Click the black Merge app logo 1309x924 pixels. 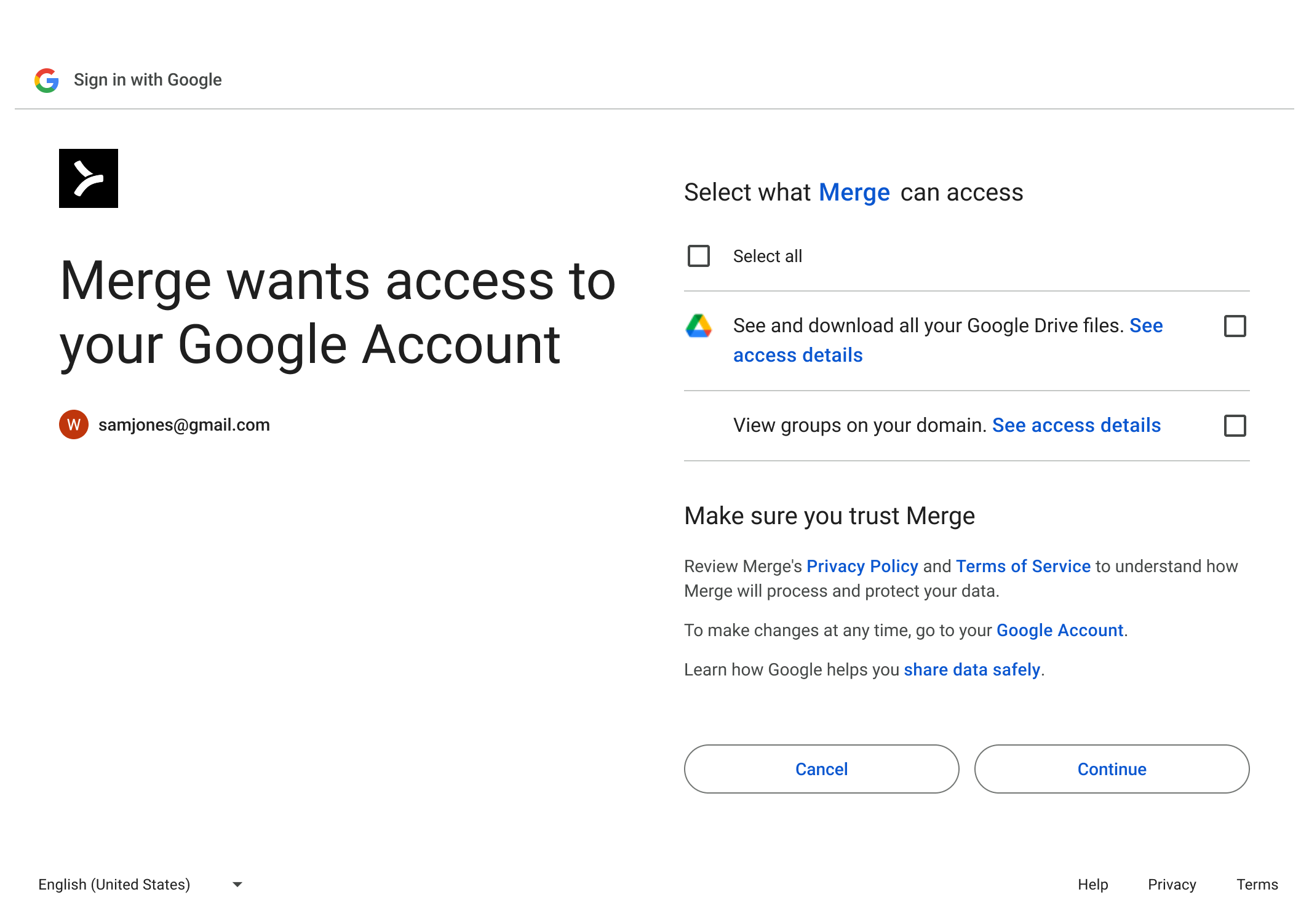click(89, 178)
